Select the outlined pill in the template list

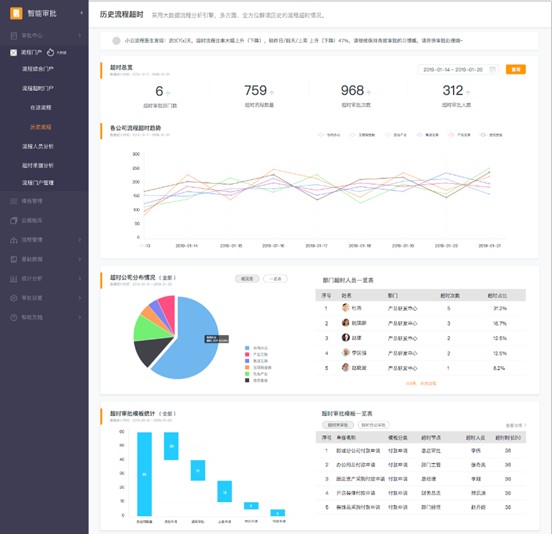point(374,425)
